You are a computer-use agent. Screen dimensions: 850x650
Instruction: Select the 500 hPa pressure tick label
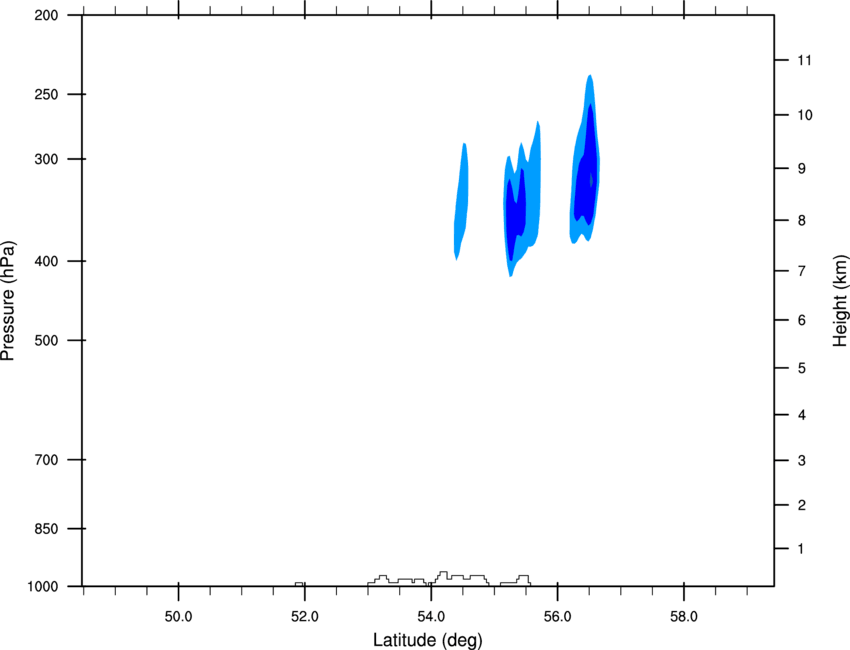46,340
